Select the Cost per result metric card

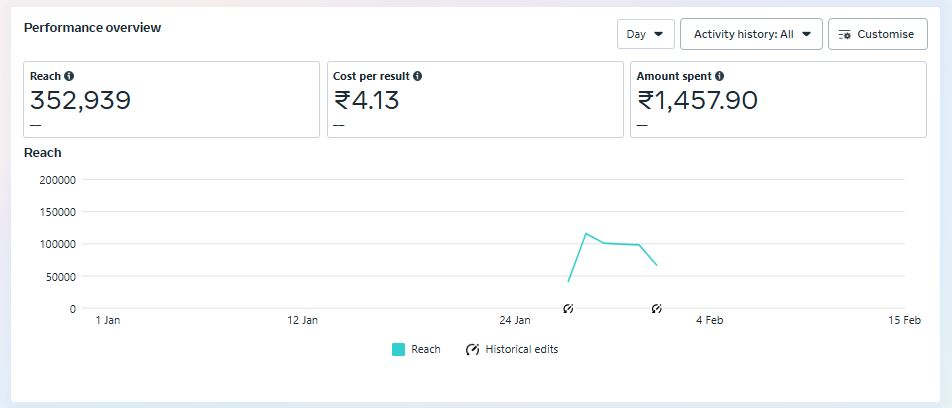[x=475, y=99]
